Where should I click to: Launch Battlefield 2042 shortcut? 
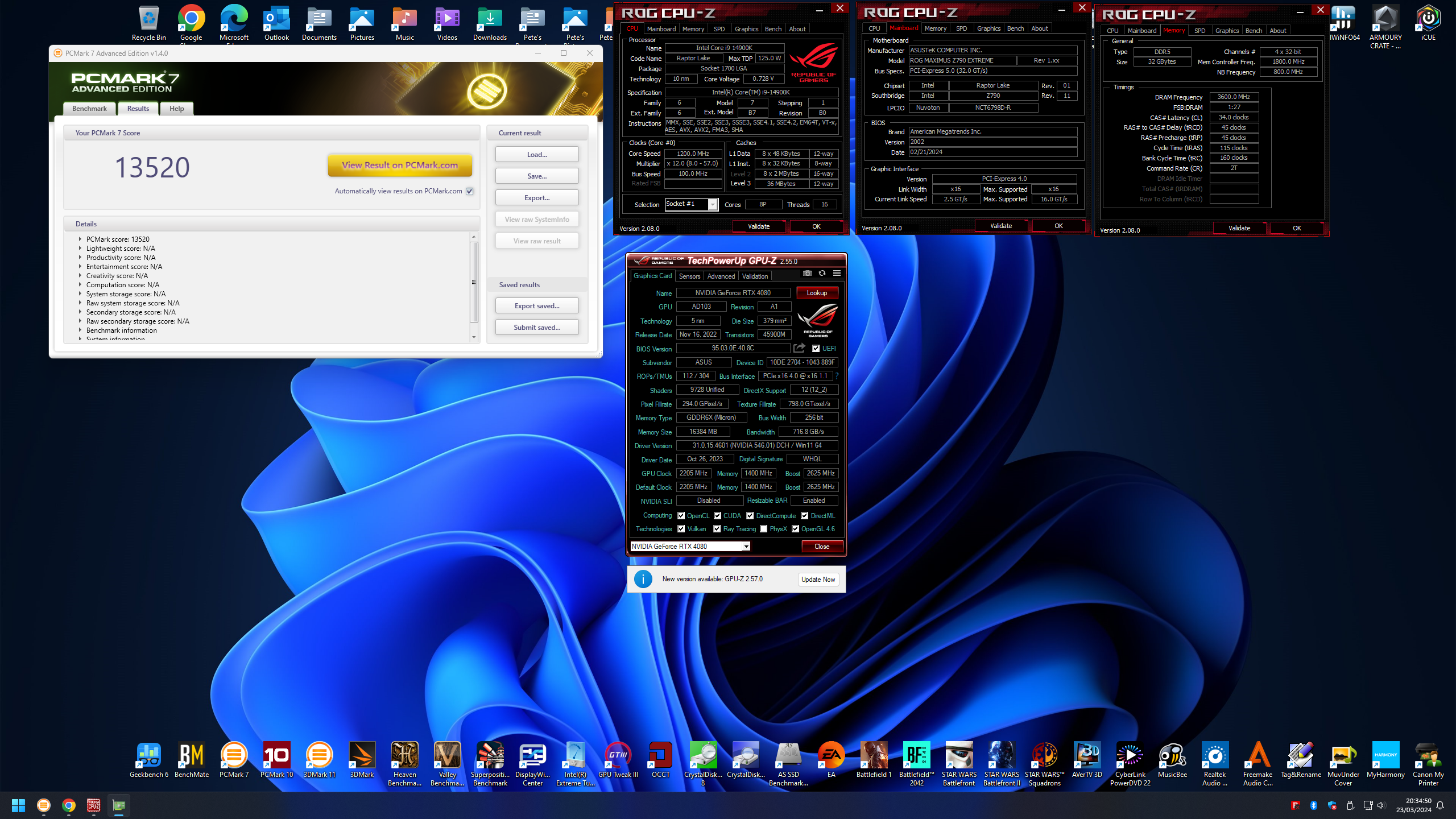[x=916, y=764]
